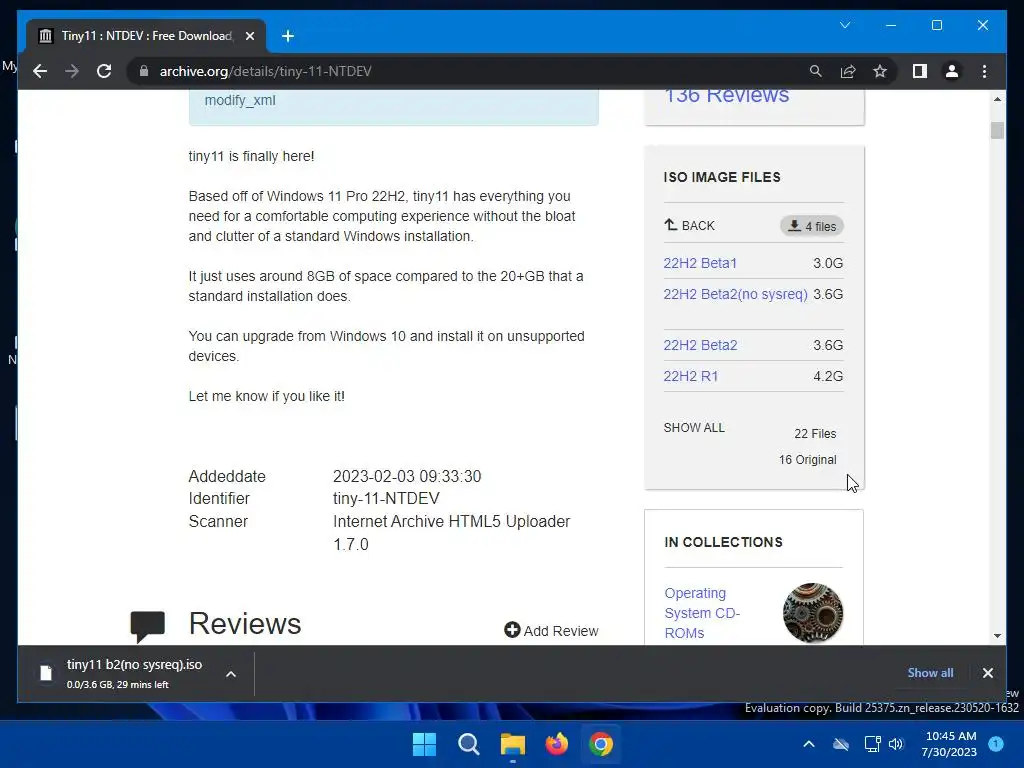
Task: Open File Explorer from taskbar
Action: click(x=513, y=744)
